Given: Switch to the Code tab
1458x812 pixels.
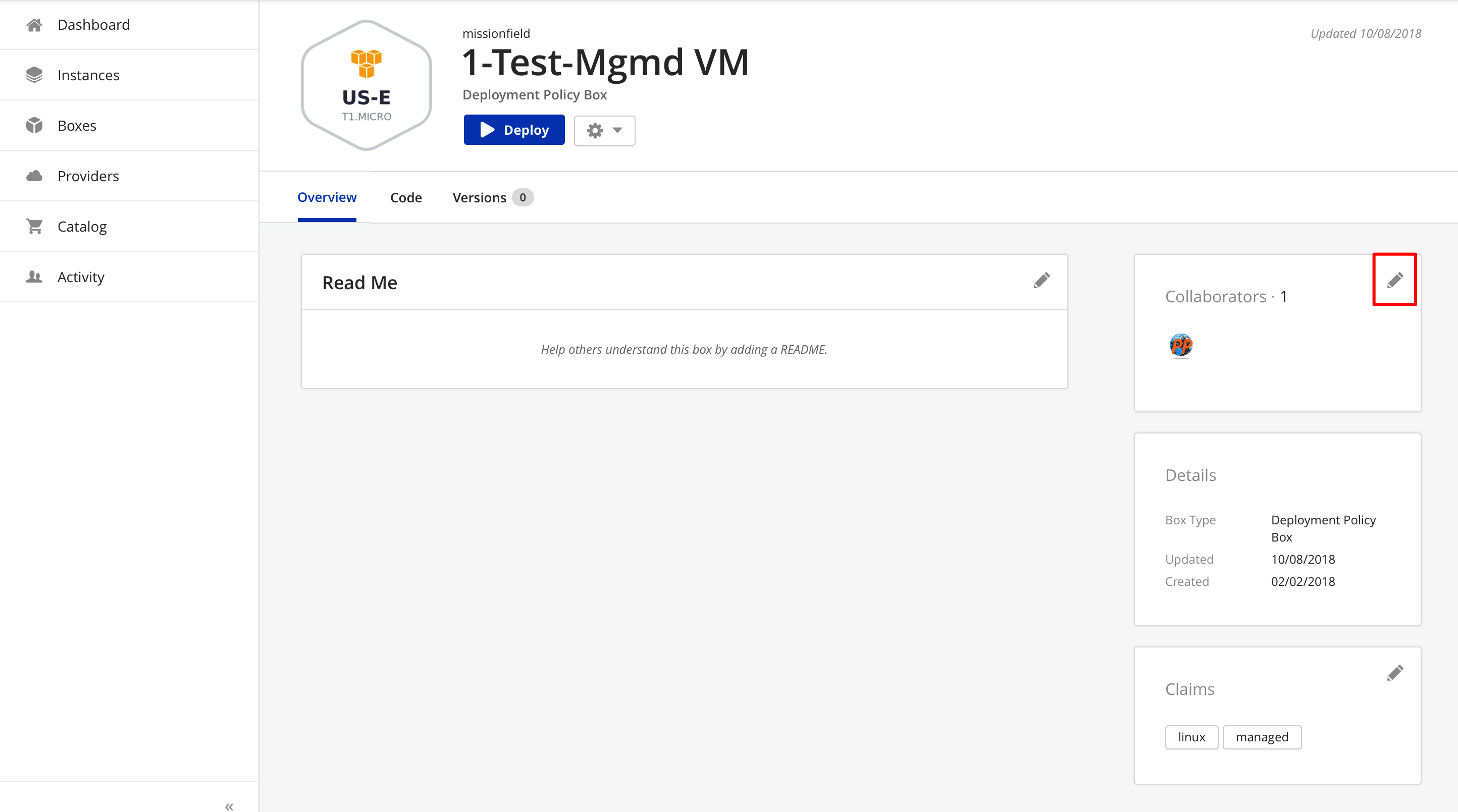Looking at the screenshot, I should pyautogui.click(x=405, y=197).
